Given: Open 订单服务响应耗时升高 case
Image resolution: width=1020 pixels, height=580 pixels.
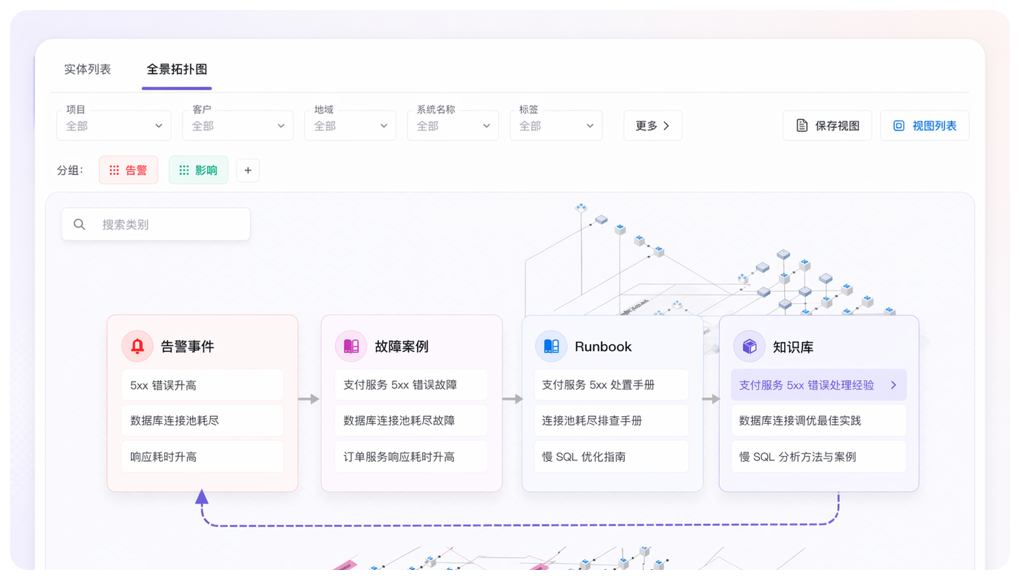Looking at the screenshot, I should point(411,457).
